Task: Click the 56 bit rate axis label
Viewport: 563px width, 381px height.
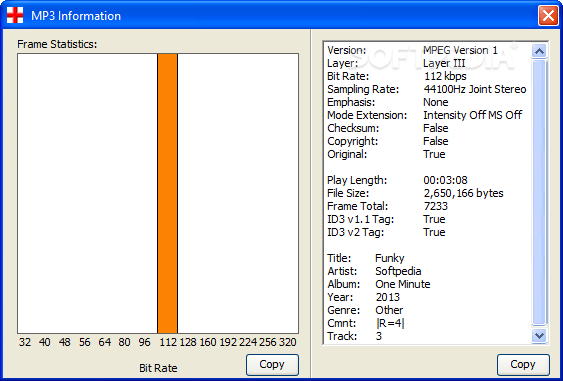Action: pos(85,342)
